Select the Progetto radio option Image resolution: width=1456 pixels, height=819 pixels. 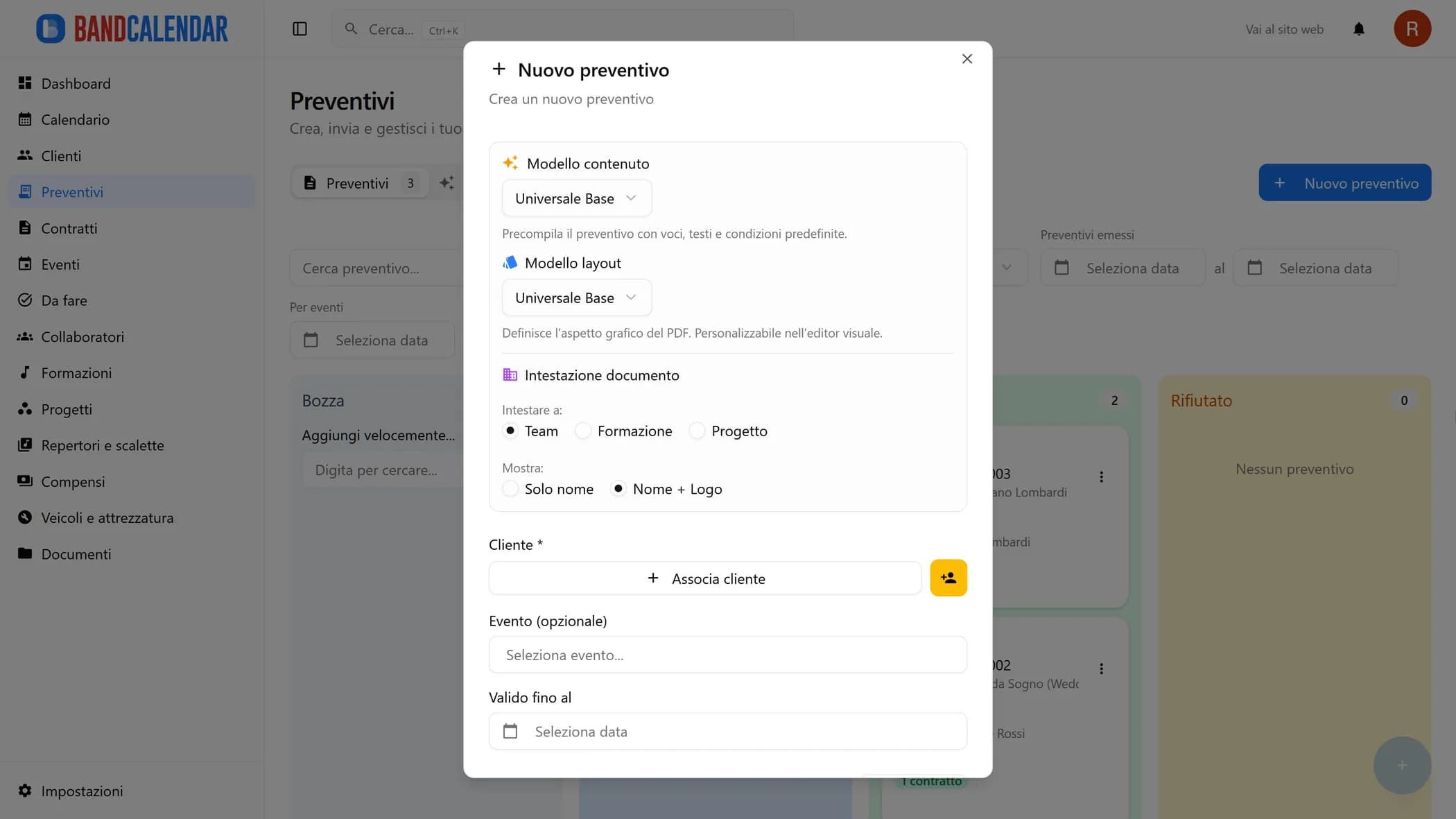pyautogui.click(x=697, y=431)
